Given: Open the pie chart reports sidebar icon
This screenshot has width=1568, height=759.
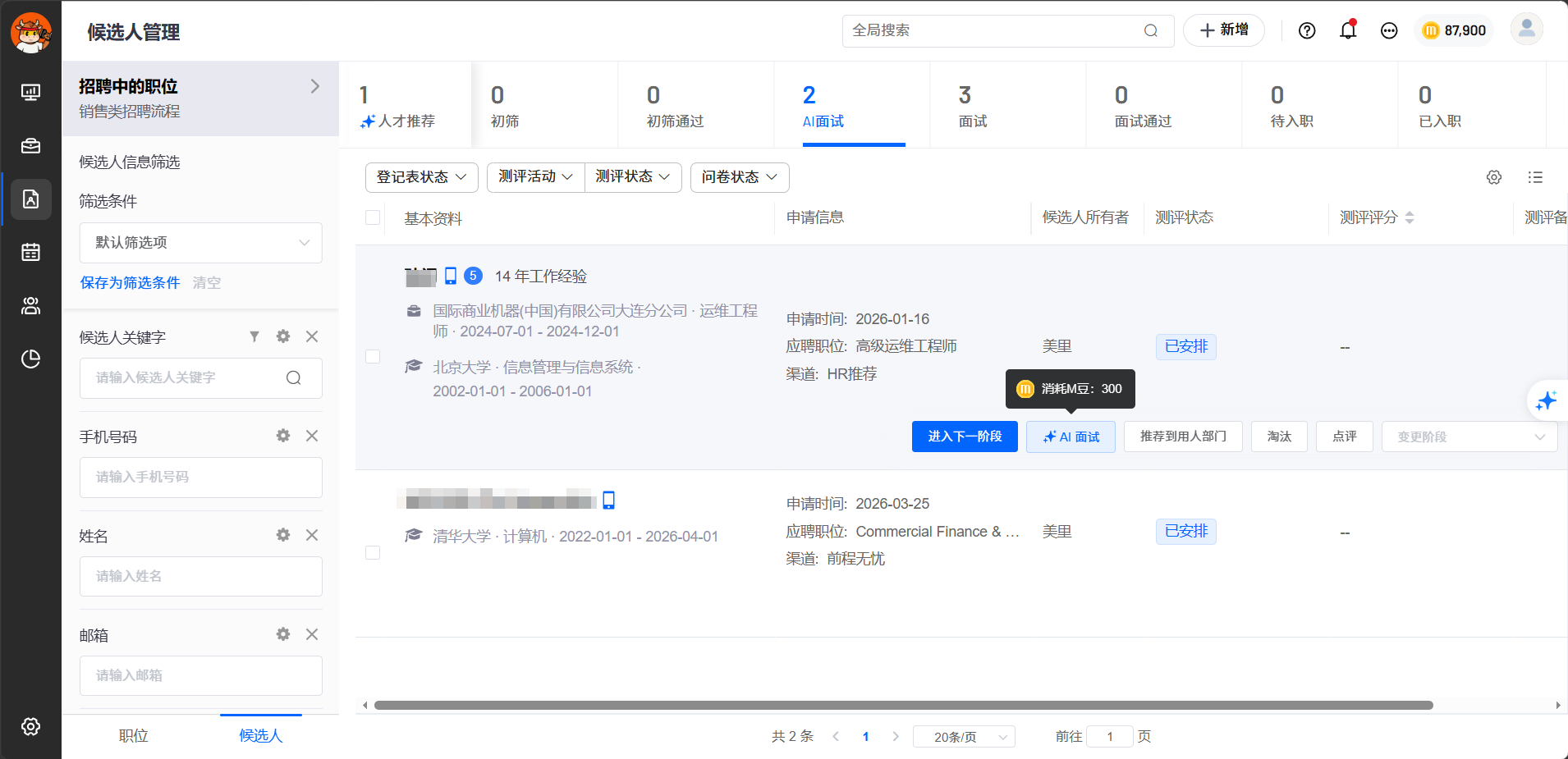Looking at the screenshot, I should pyautogui.click(x=30, y=359).
